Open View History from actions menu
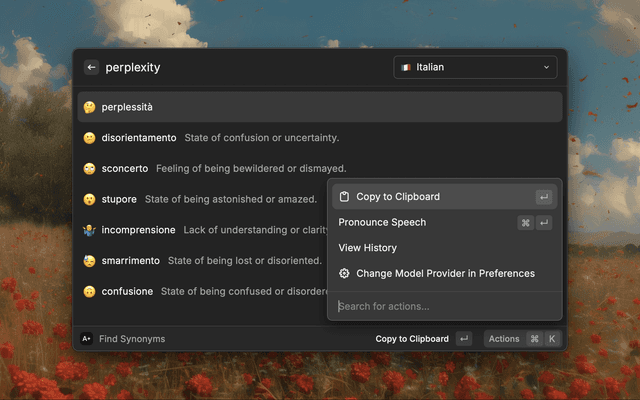Image resolution: width=640 pixels, height=400 pixels. click(x=367, y=248)
